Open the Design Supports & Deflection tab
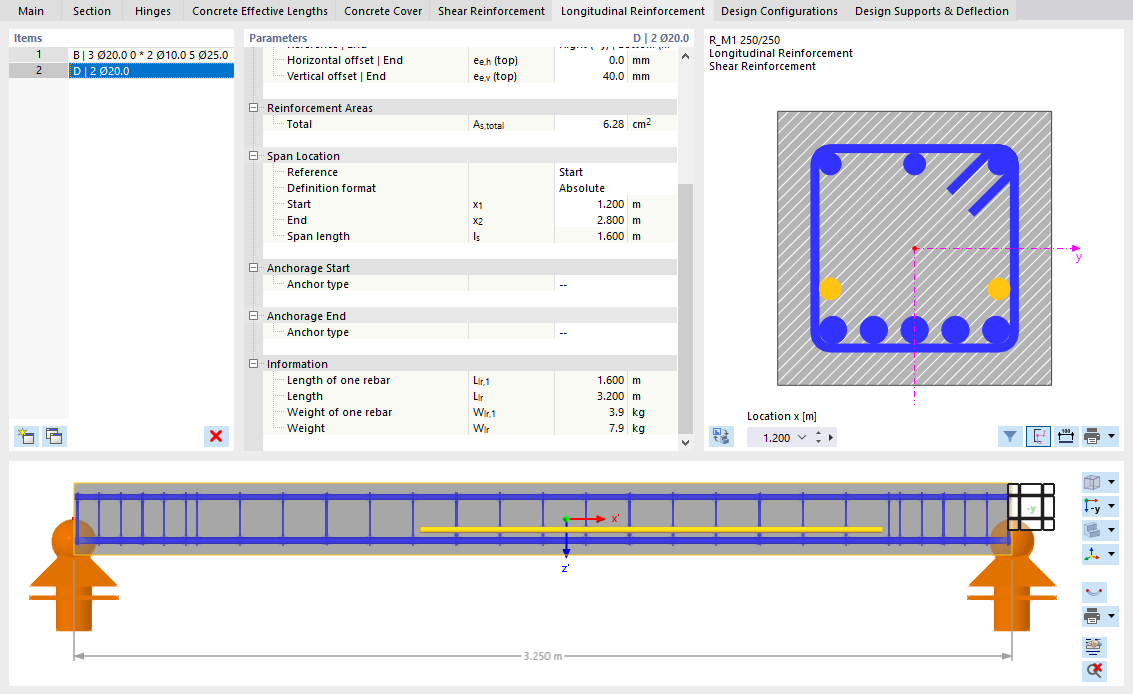 931,11
